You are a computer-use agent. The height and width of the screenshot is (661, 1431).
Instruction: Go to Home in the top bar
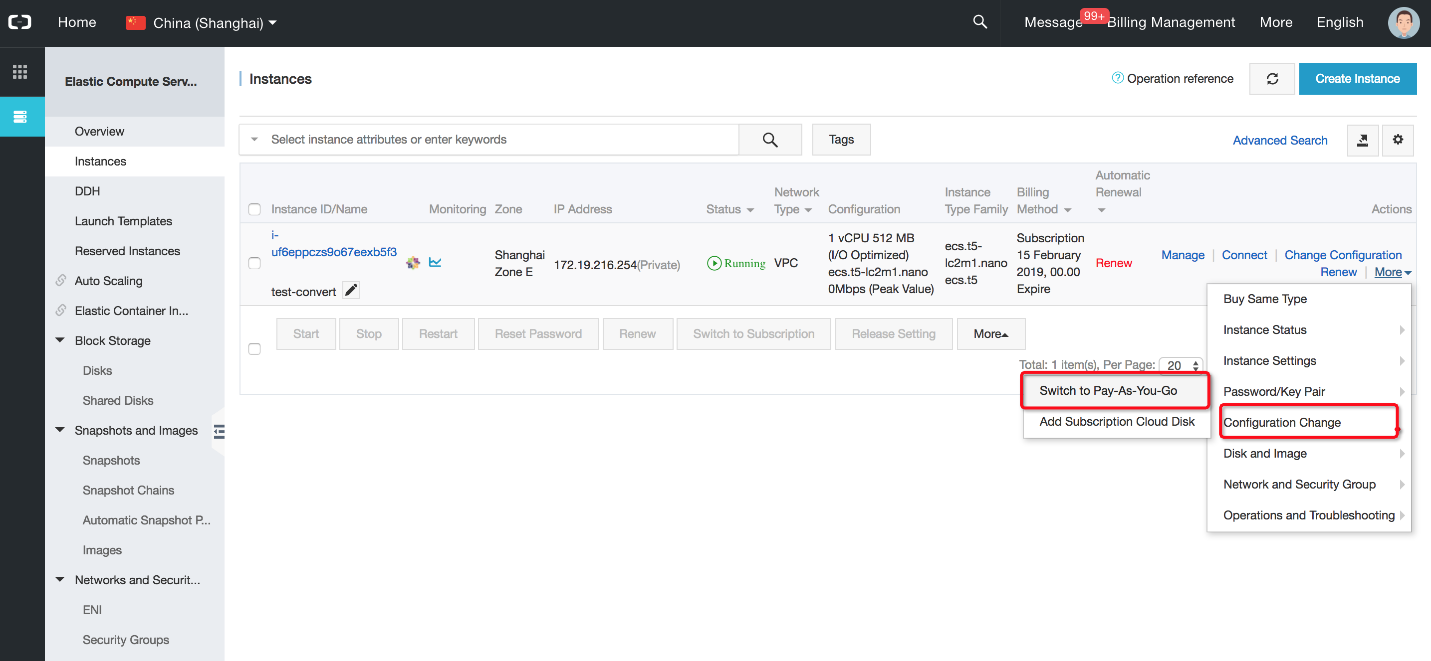[x=77, y=22]
